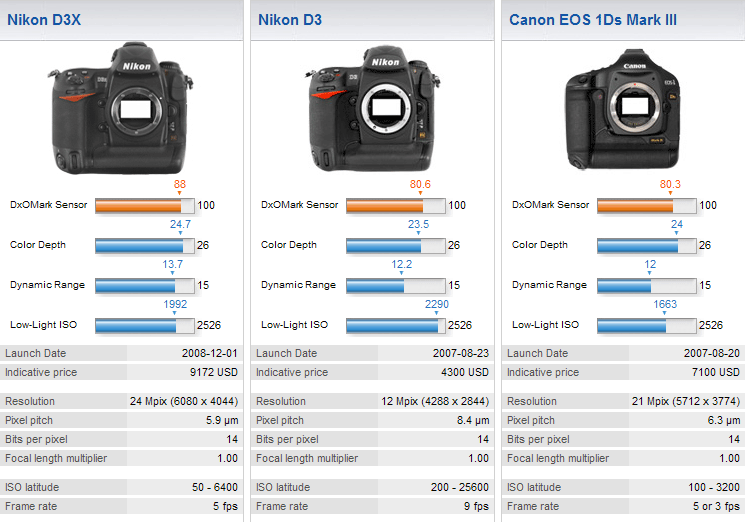Image resolution: width=745 pixels, height=522 pixels.
Task: Click the 24.7 color depth value
Action: click(180, 224)
